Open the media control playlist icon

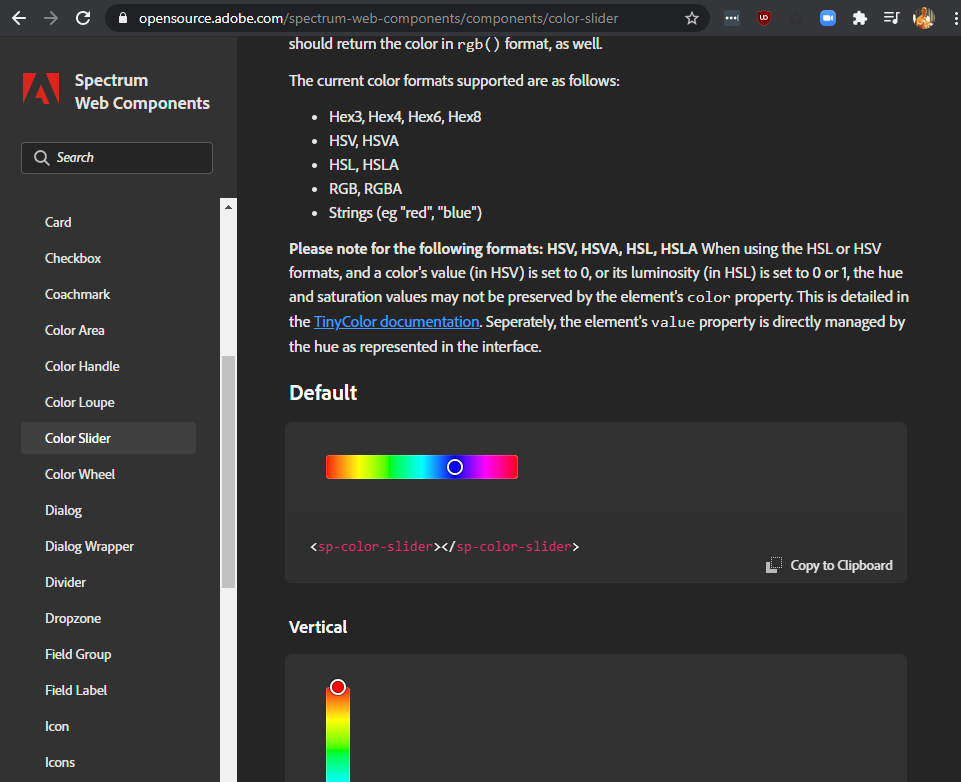click(x=891, y=18)
